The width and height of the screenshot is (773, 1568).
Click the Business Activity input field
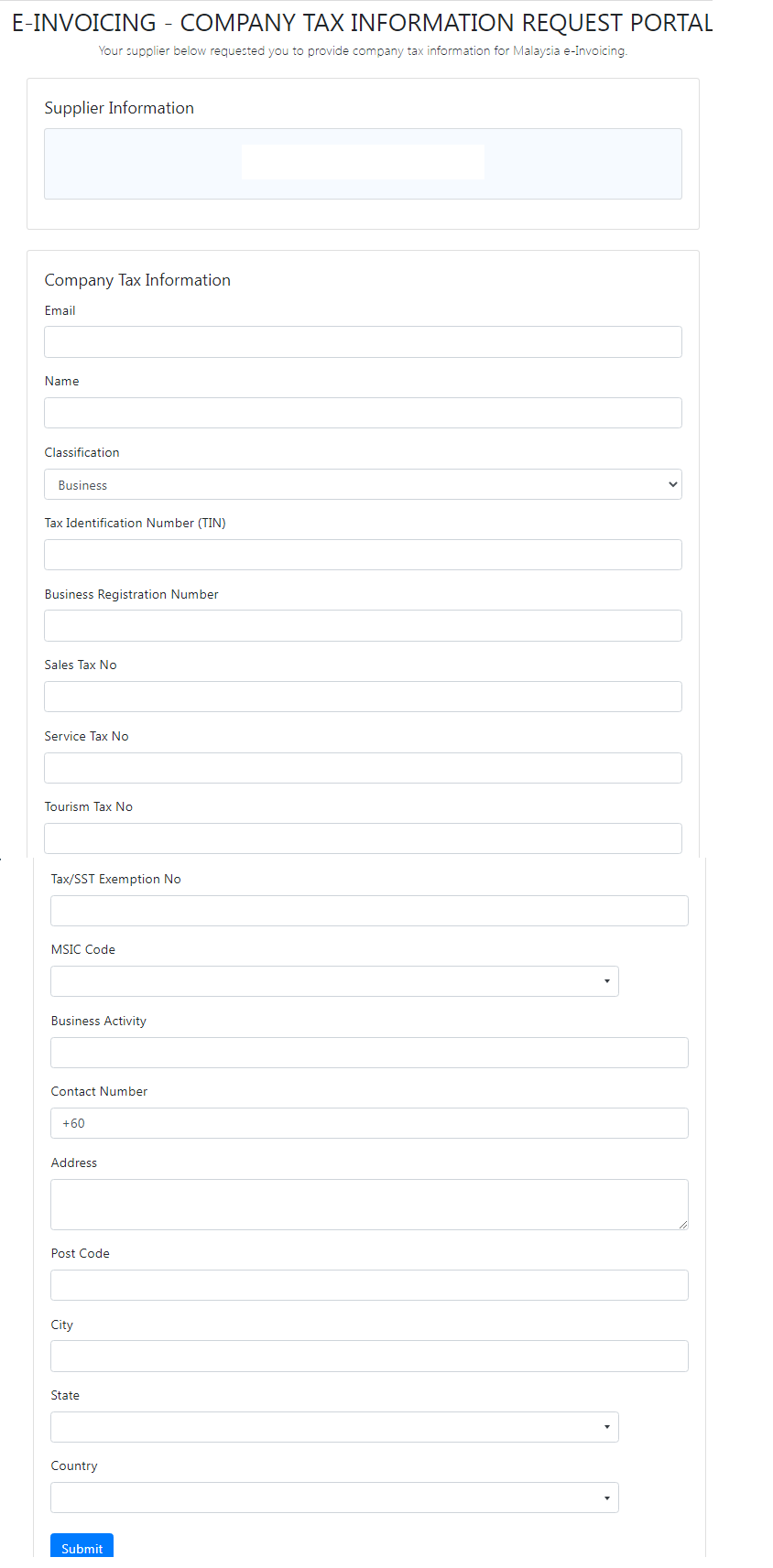click(369, 1053)
